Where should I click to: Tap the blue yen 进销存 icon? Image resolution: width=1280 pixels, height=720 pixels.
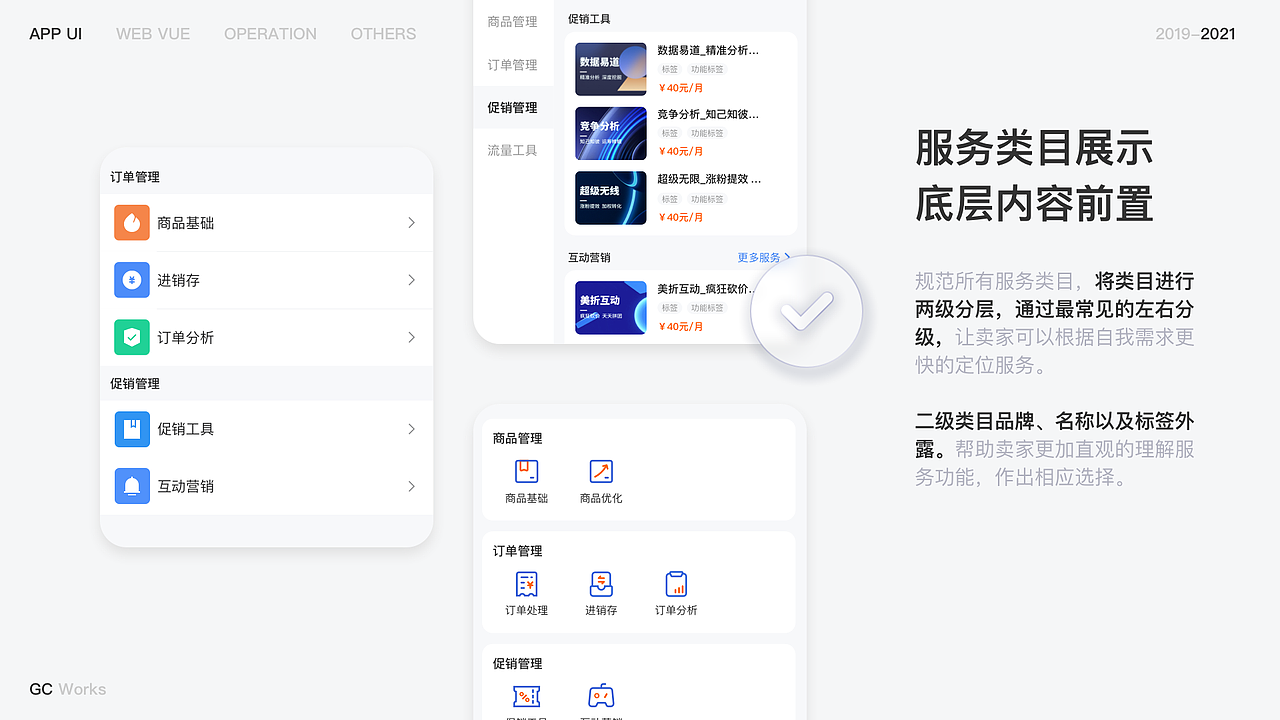click(x=132, y=280)
